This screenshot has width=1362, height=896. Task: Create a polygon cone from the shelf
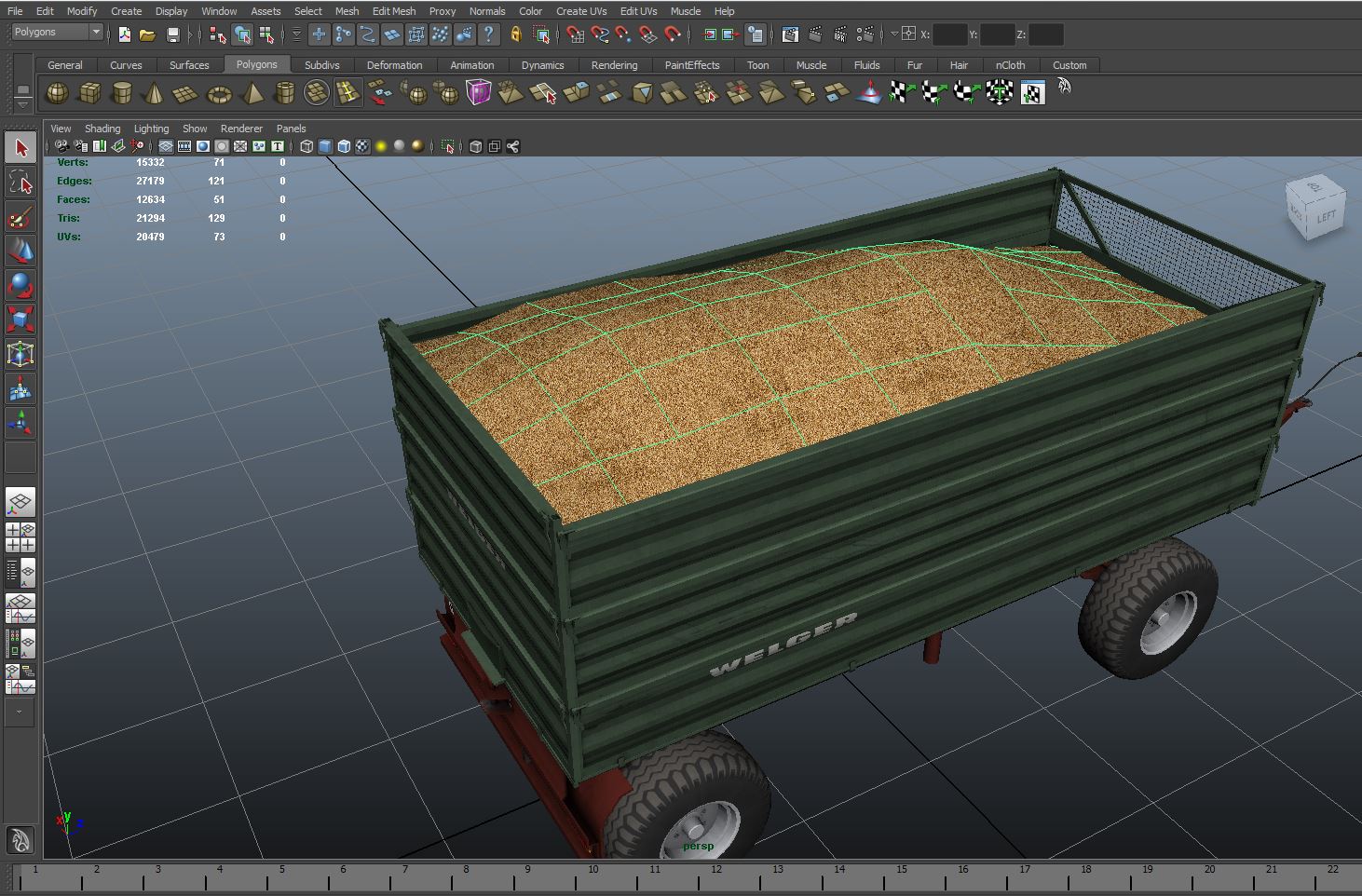pos(154,93)
